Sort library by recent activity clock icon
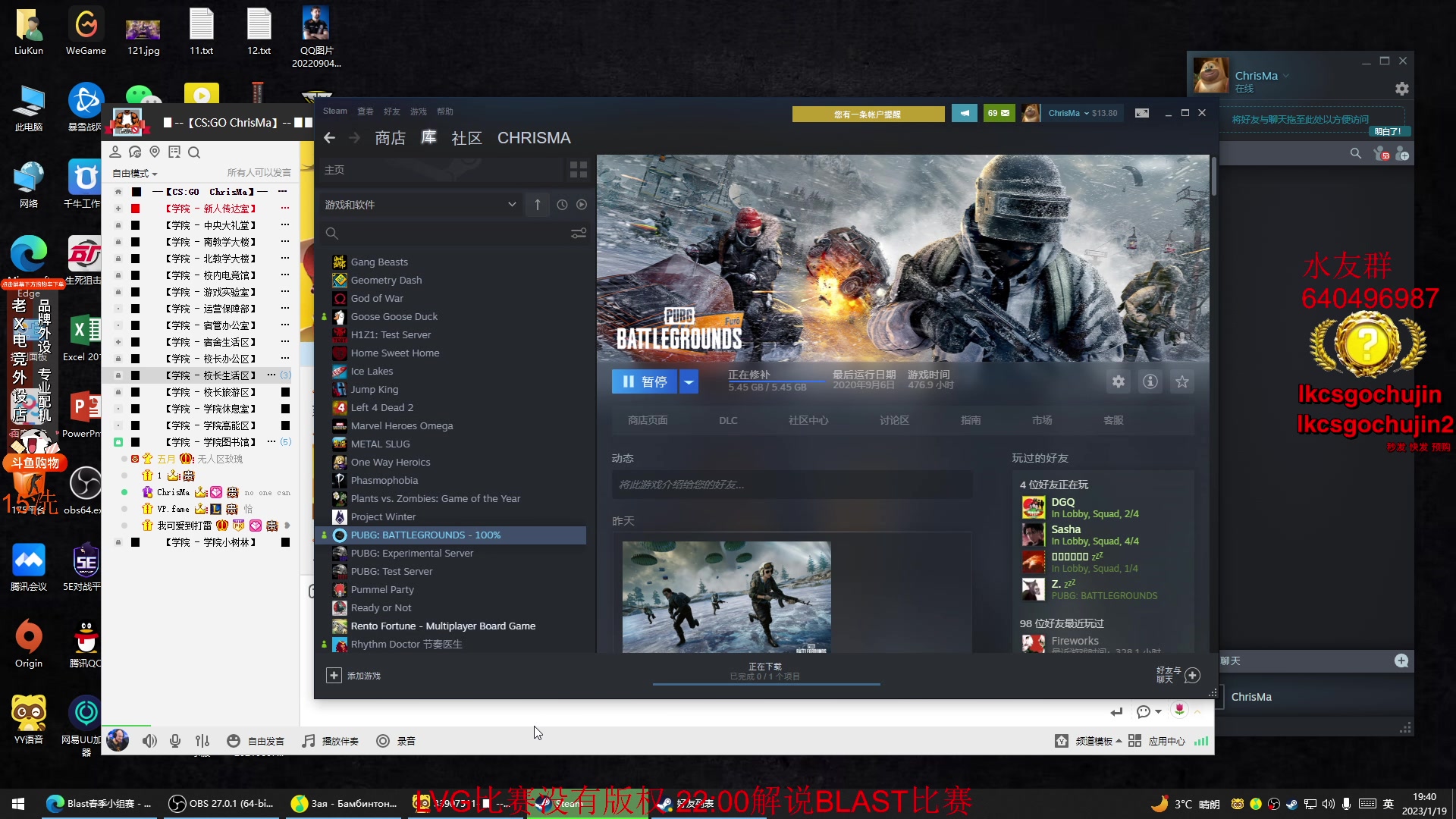The width and height of the screenshot is (1456, 819). [562, 205]
